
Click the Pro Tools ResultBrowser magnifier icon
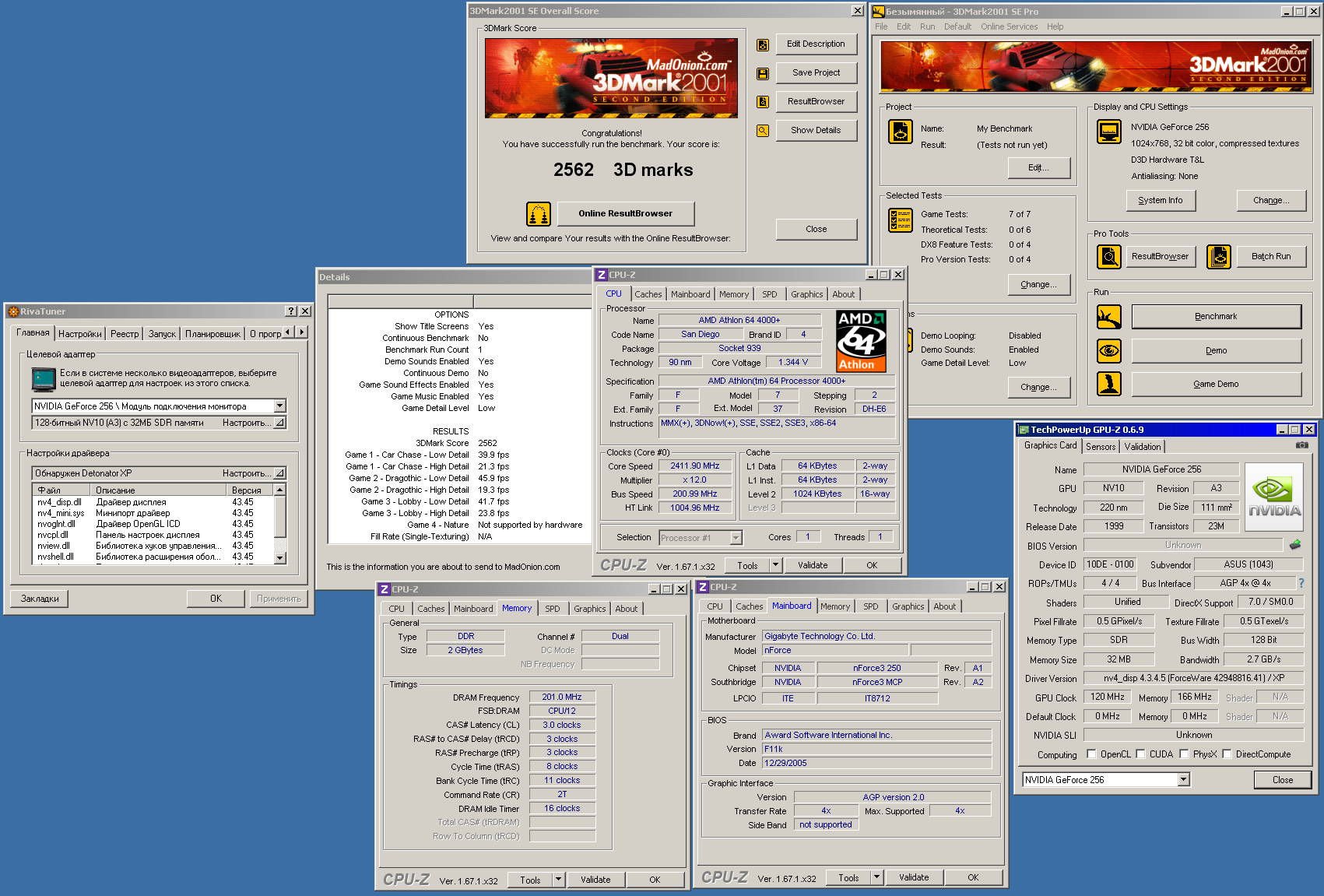pos(1109,256)
